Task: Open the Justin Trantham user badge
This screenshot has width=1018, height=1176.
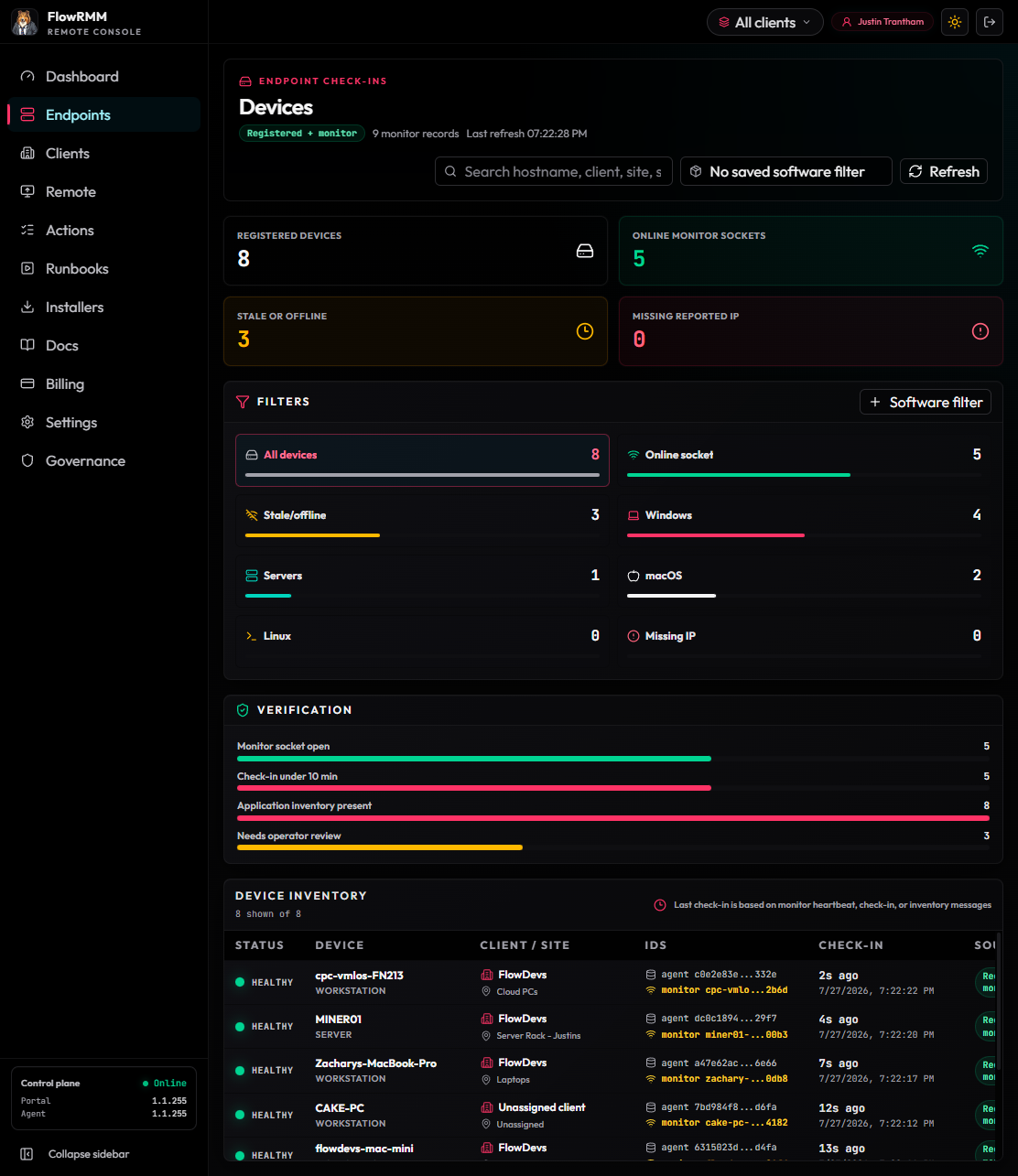Action: tap(883, 22)
